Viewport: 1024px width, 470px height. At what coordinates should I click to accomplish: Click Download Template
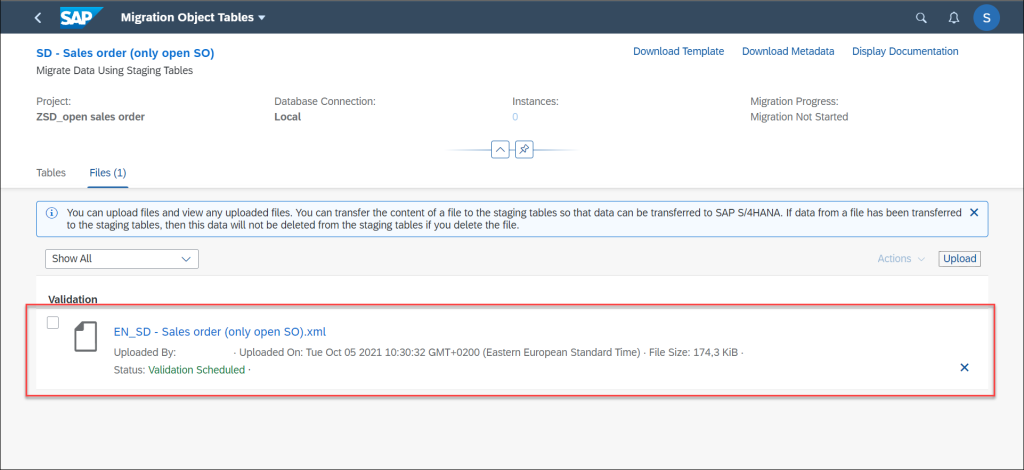click(x=679, y=51)
